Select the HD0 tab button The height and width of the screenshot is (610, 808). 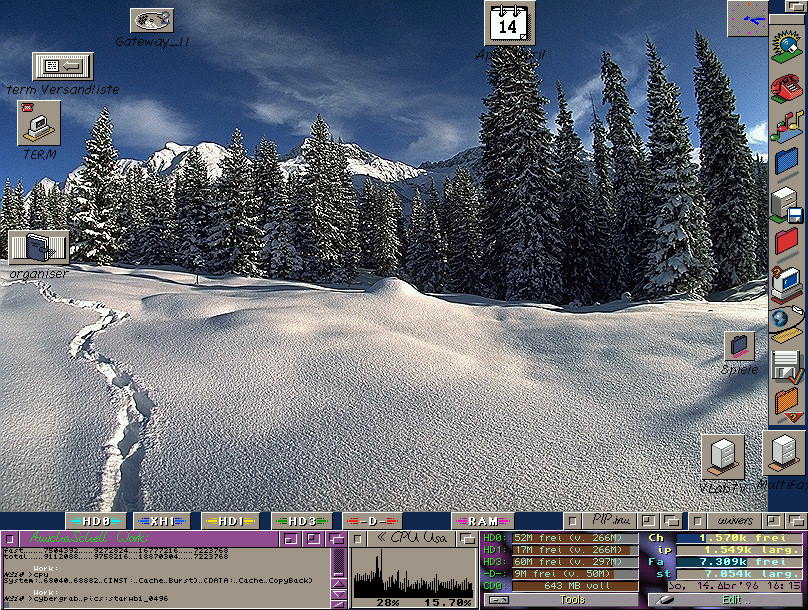[96, 521]
